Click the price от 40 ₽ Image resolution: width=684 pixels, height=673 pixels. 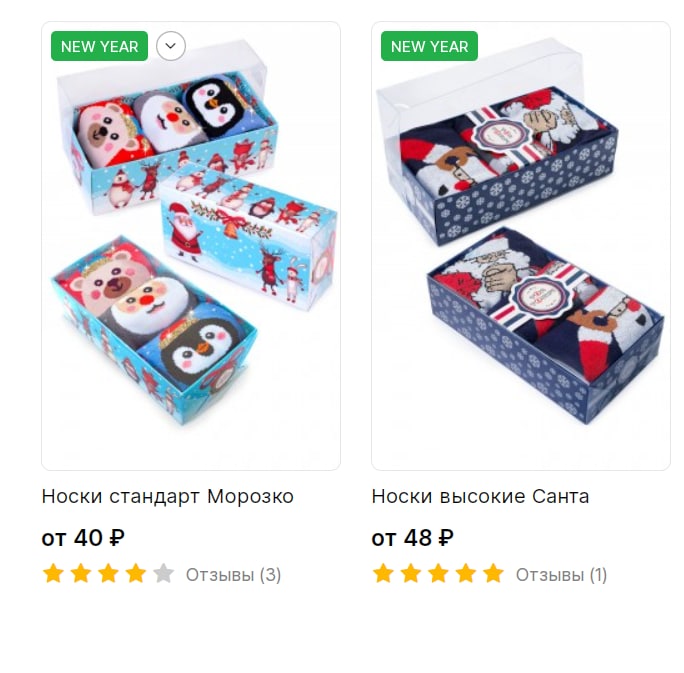click(83, 538)
